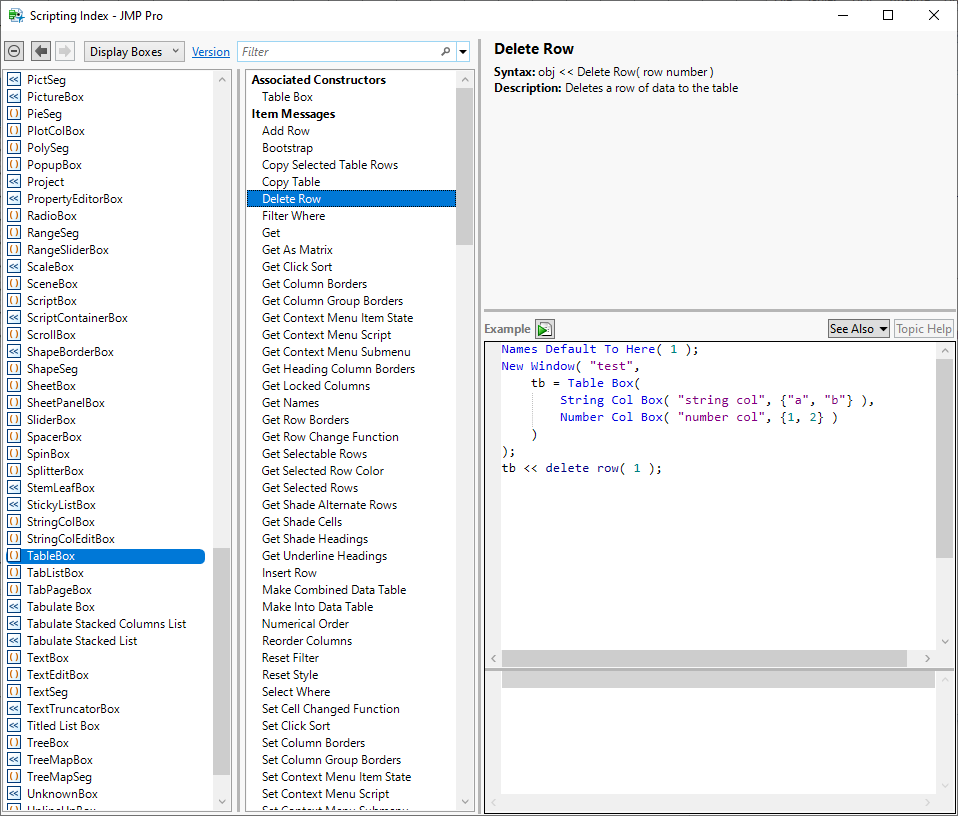Screen dimensions: 958x816
Task: Click the magnifier icon in Filter box
Action: (x=446, y=52)
